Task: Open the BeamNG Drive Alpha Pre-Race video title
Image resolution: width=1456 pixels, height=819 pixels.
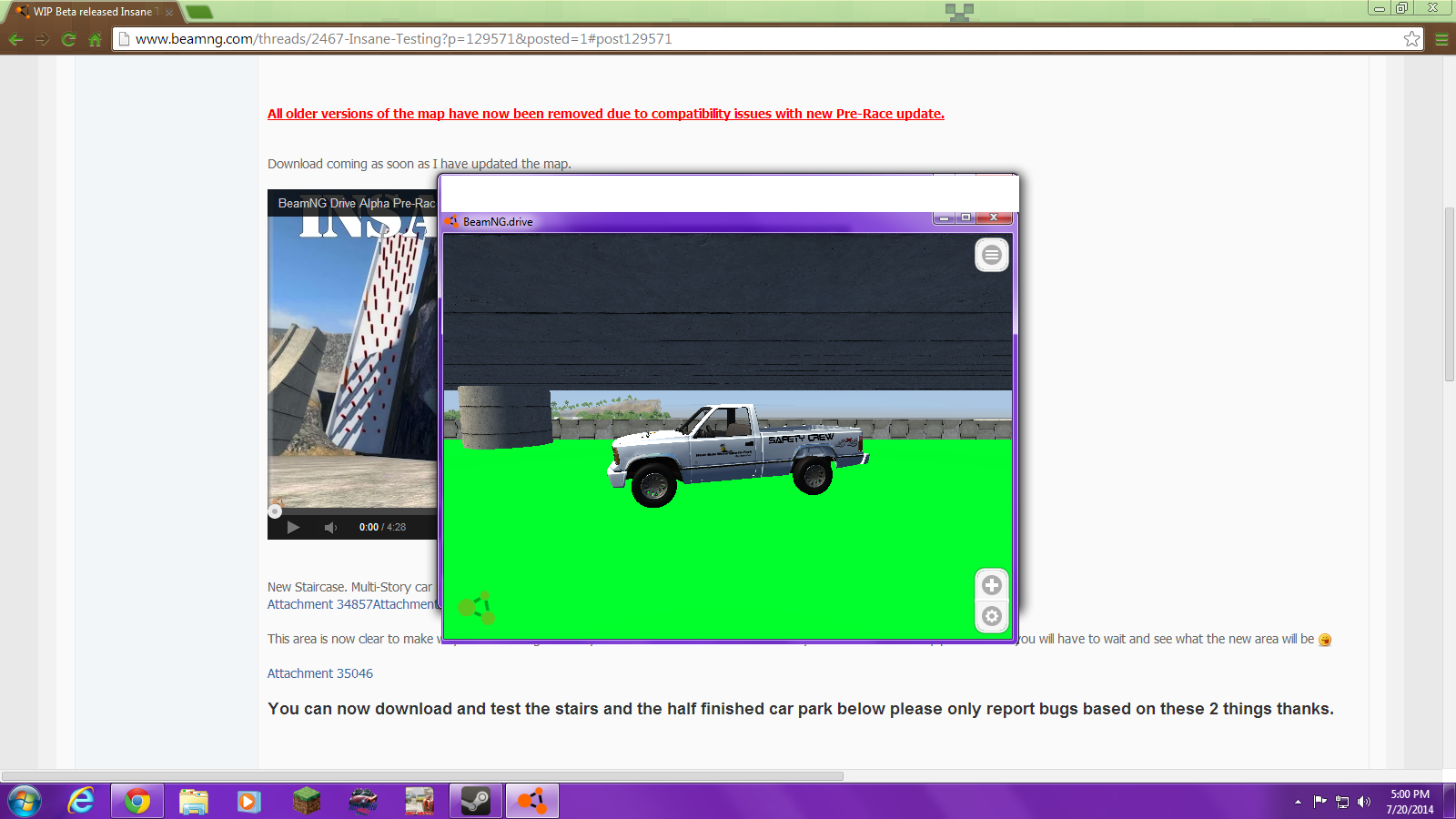Action: click(x=357, y=203)
